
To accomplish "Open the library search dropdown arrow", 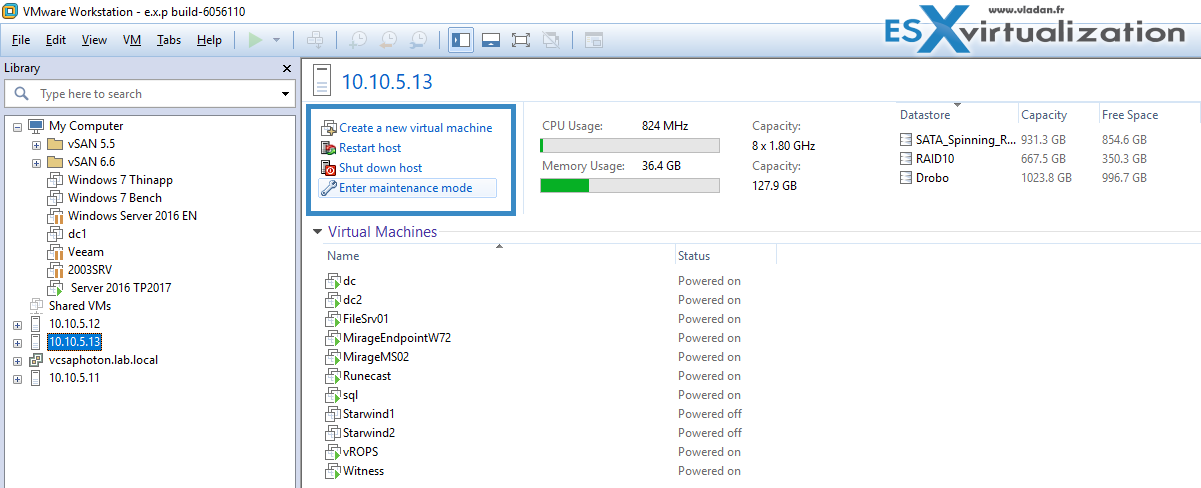I will (x=285, y=94).
